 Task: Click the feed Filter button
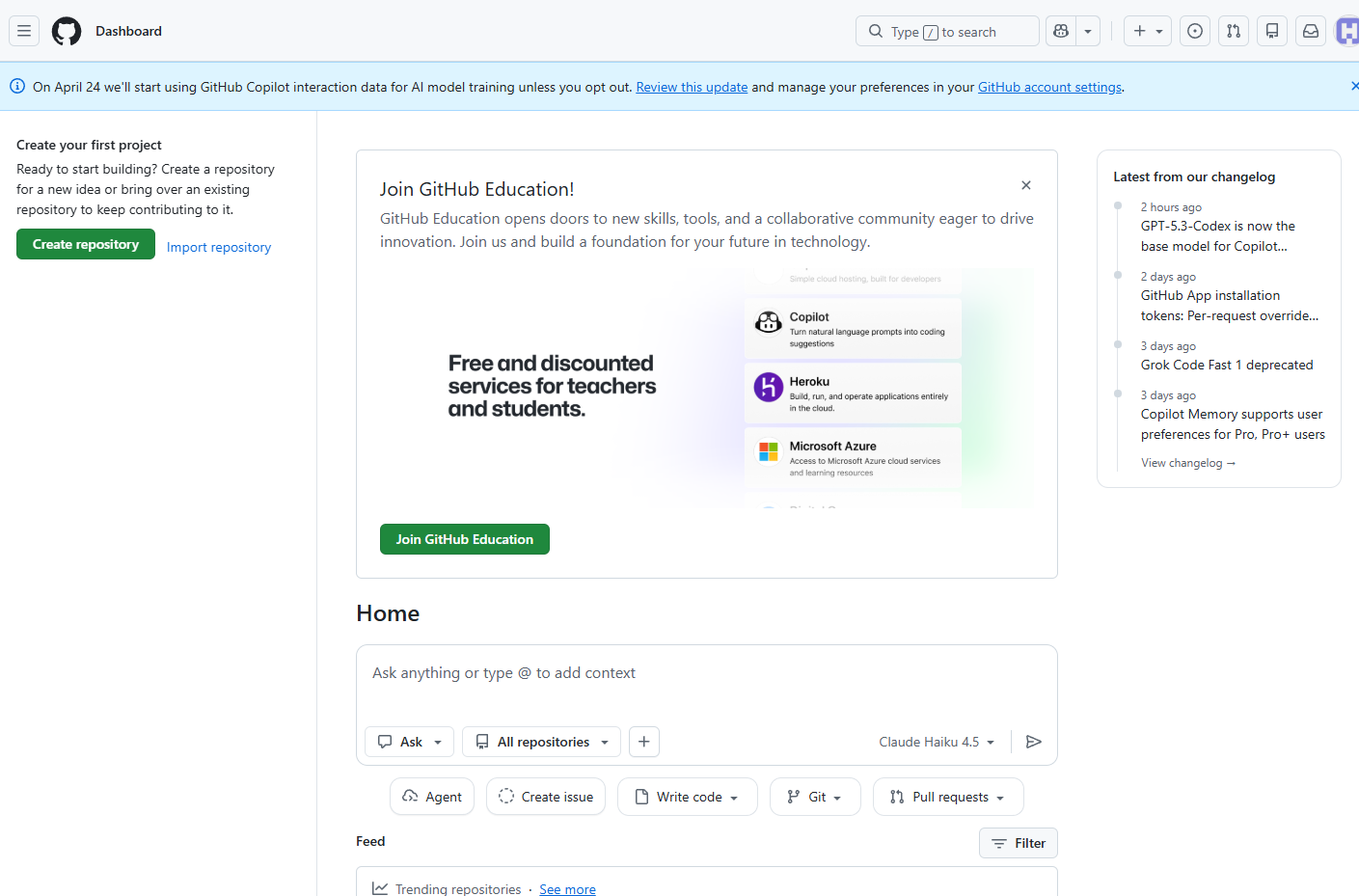click(x=1019, y=843)
